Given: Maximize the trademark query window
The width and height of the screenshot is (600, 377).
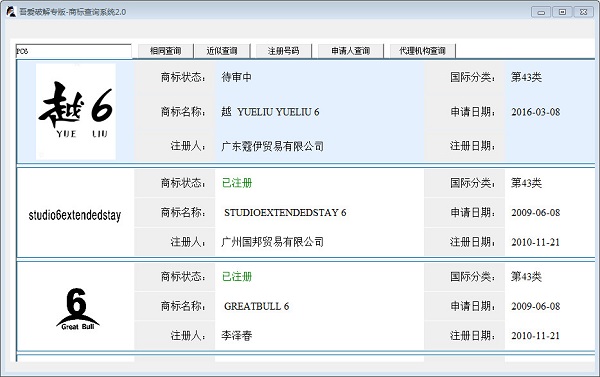Looking at the screenshot, I should 562,12.
